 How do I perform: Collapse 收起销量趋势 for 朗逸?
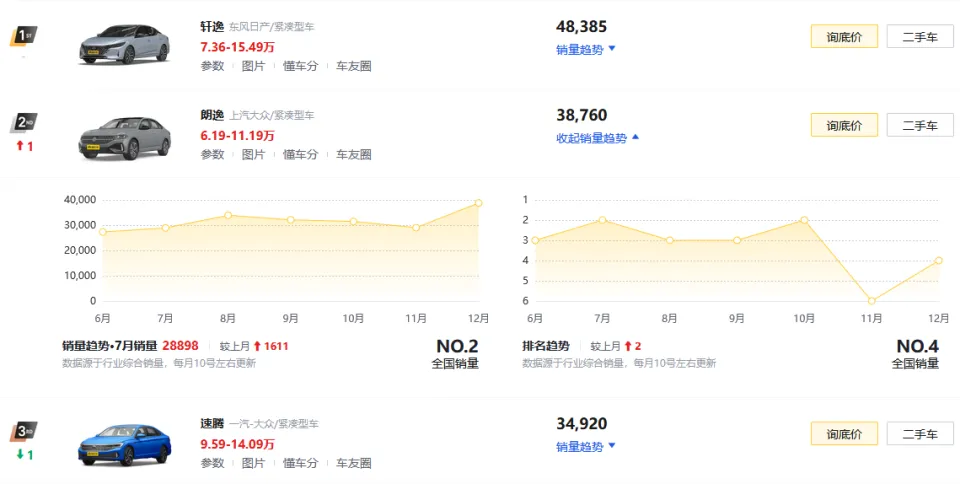598,138
